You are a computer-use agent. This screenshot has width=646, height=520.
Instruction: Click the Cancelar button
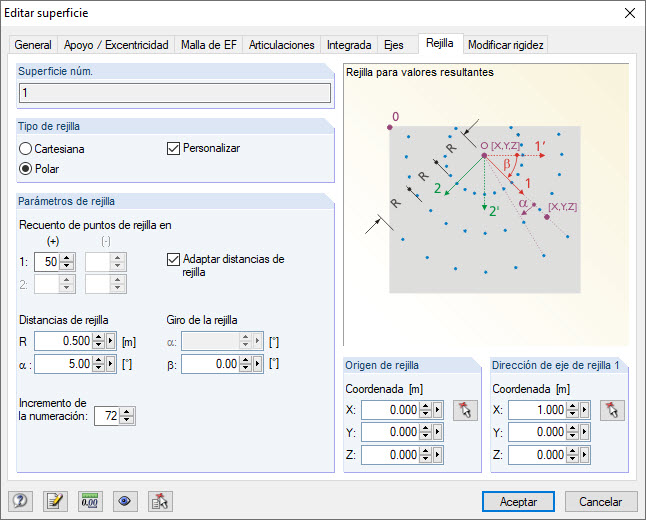pyautogui.click(x=600, y=501)
